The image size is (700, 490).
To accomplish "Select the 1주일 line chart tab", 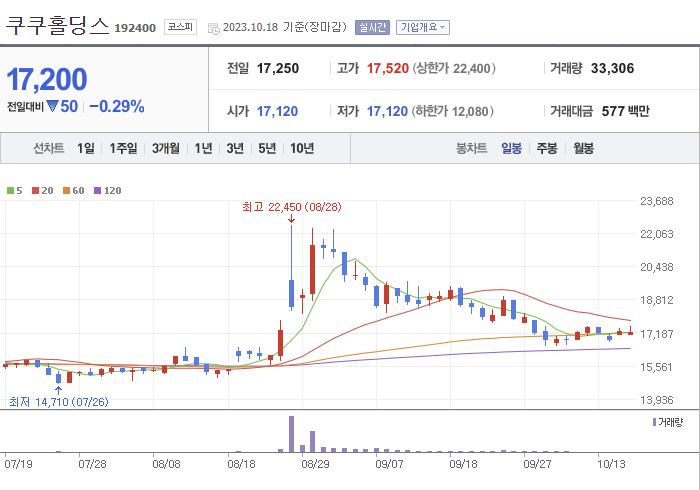I will pyautogui.click(x=123, y=148).
